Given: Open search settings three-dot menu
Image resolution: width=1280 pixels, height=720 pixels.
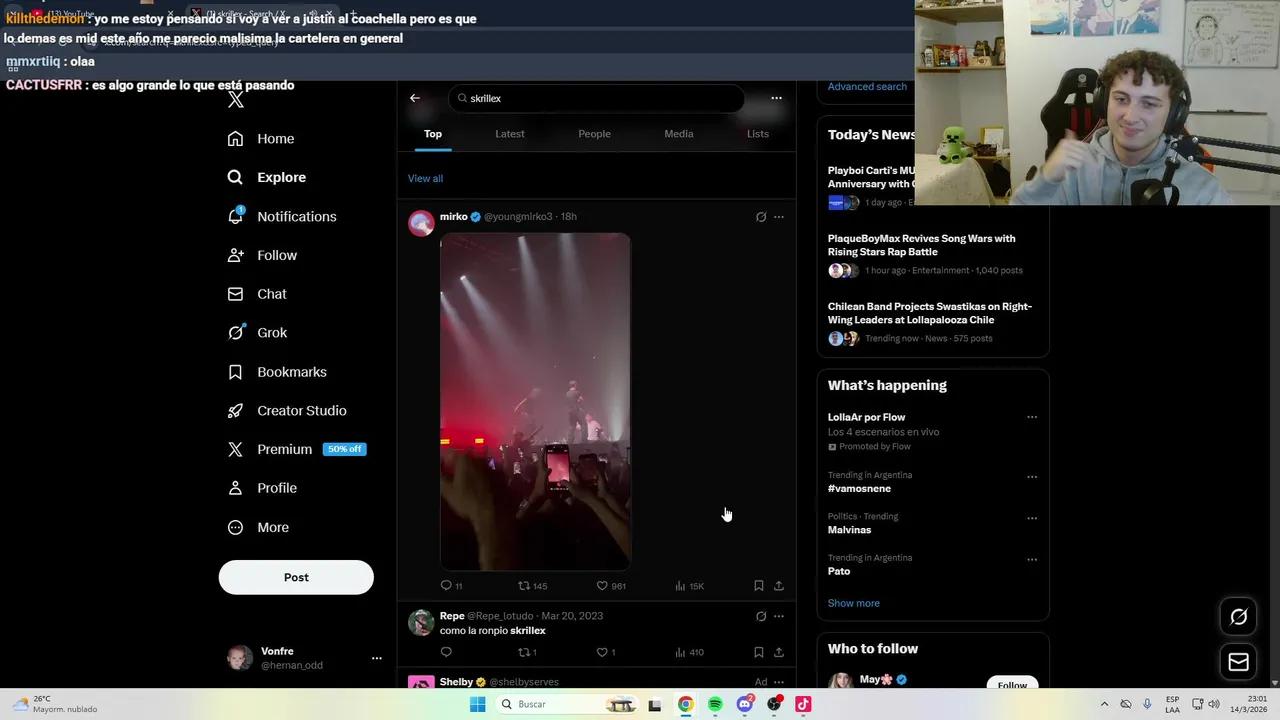Looking at the screenshot, I should point(776,98).
